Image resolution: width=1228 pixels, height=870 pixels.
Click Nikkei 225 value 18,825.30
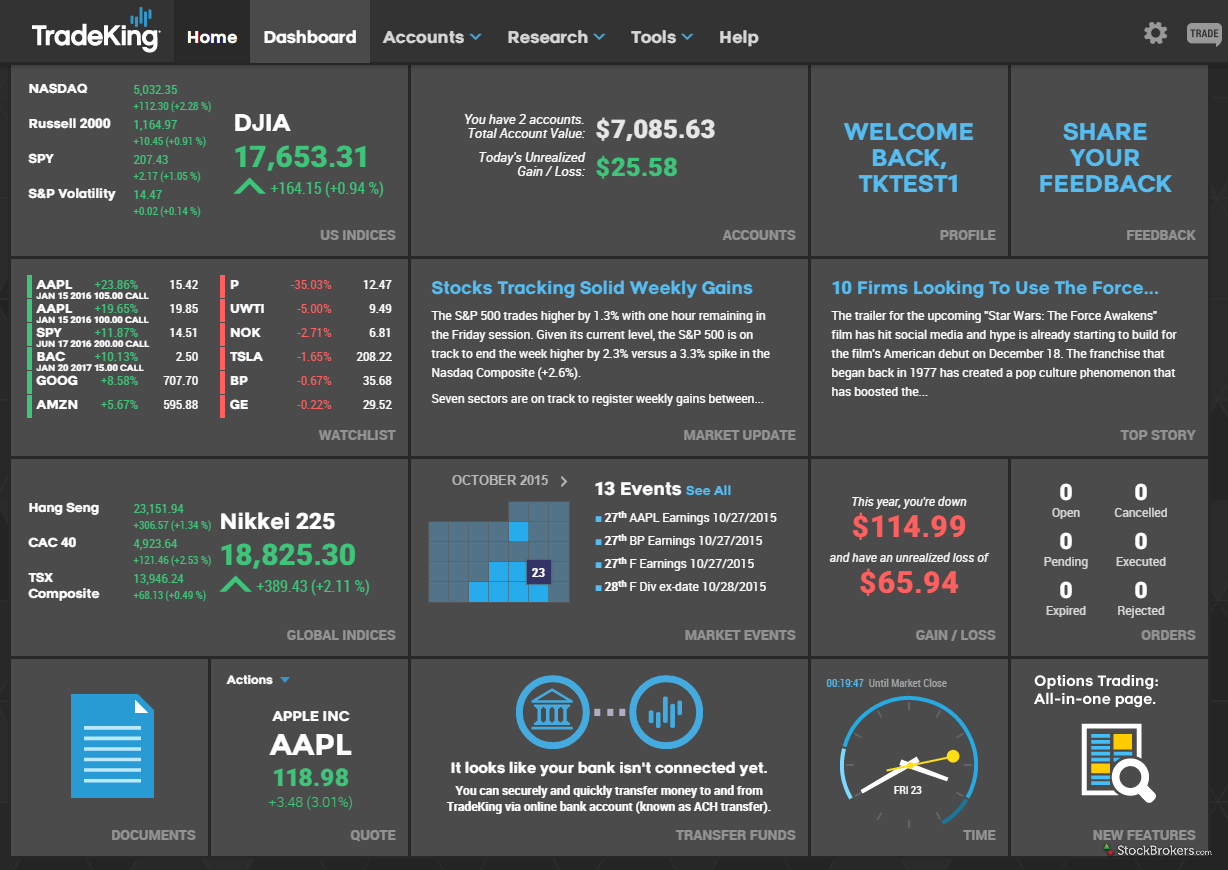[288, 556]
